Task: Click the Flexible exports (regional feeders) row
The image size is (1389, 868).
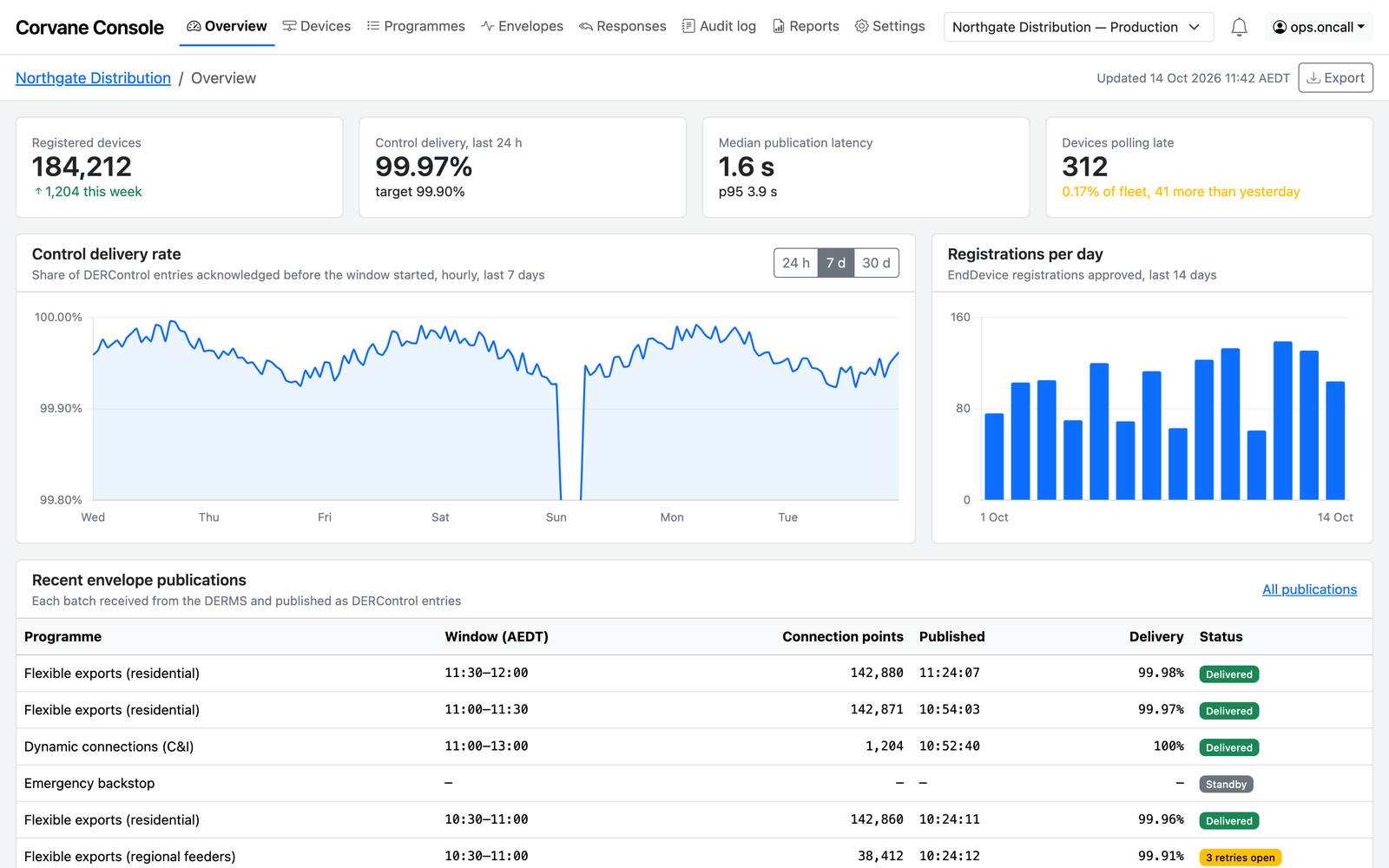Action: point(694,854)
